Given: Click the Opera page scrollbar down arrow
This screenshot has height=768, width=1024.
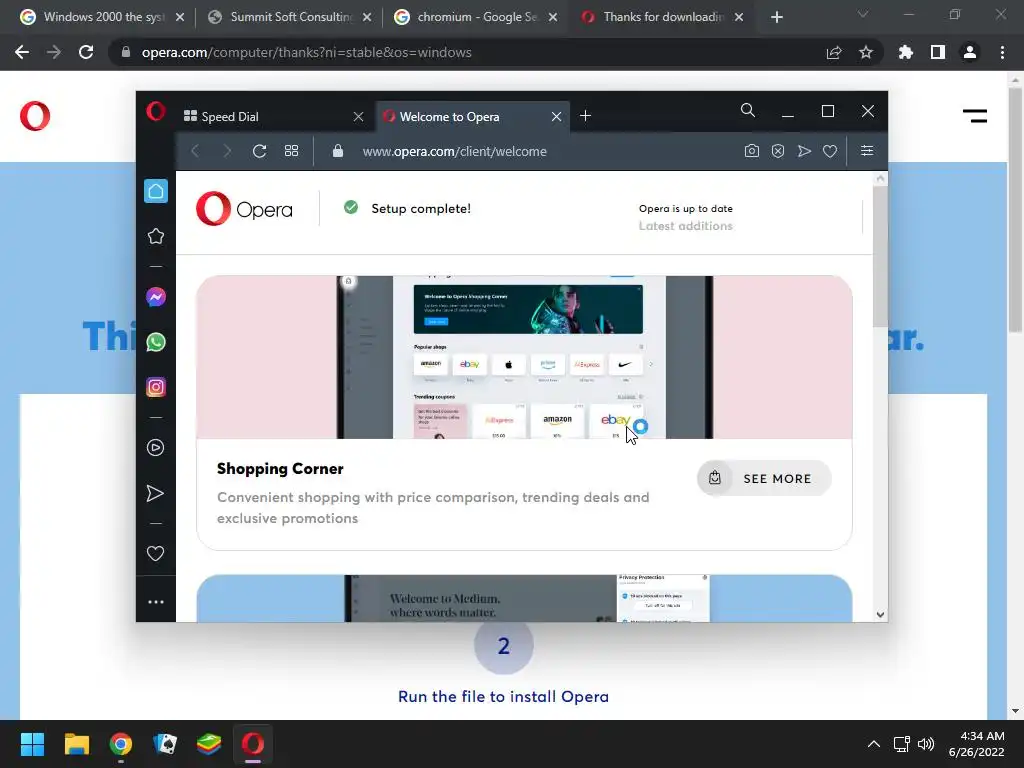Looking at the screenshot, I should [880, 615].
